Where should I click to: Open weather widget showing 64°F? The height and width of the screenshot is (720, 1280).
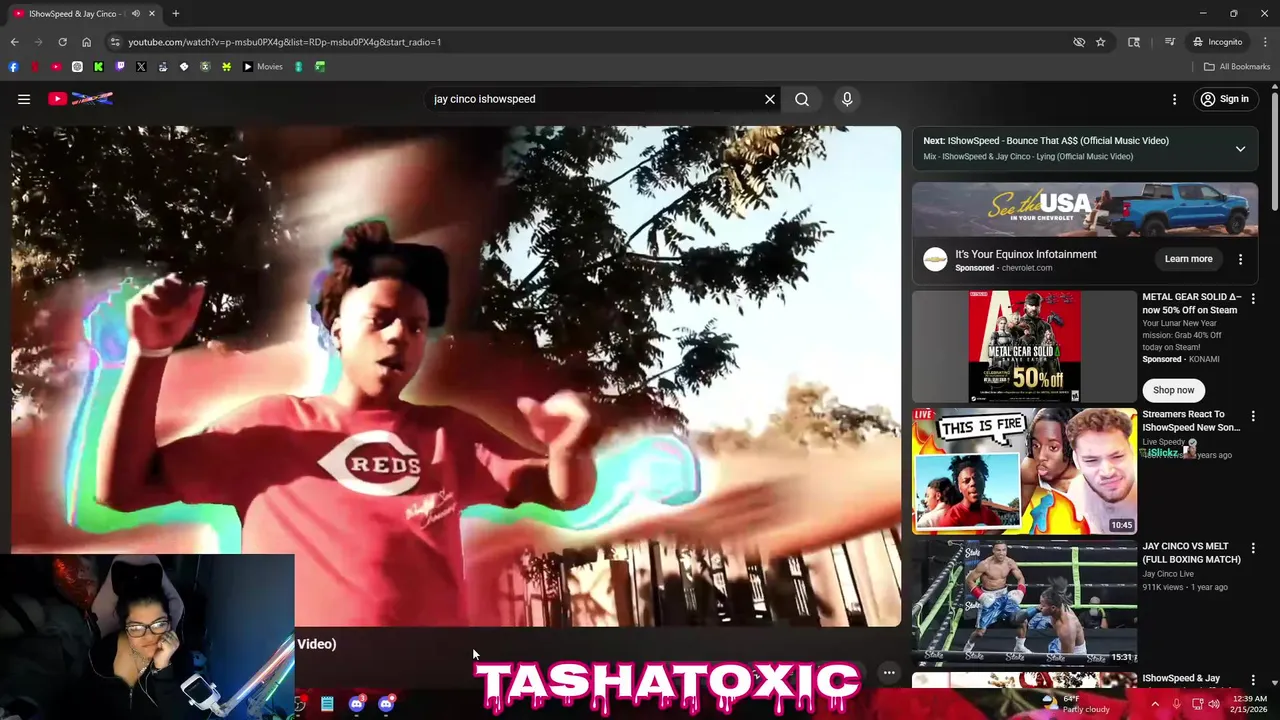1076,704
